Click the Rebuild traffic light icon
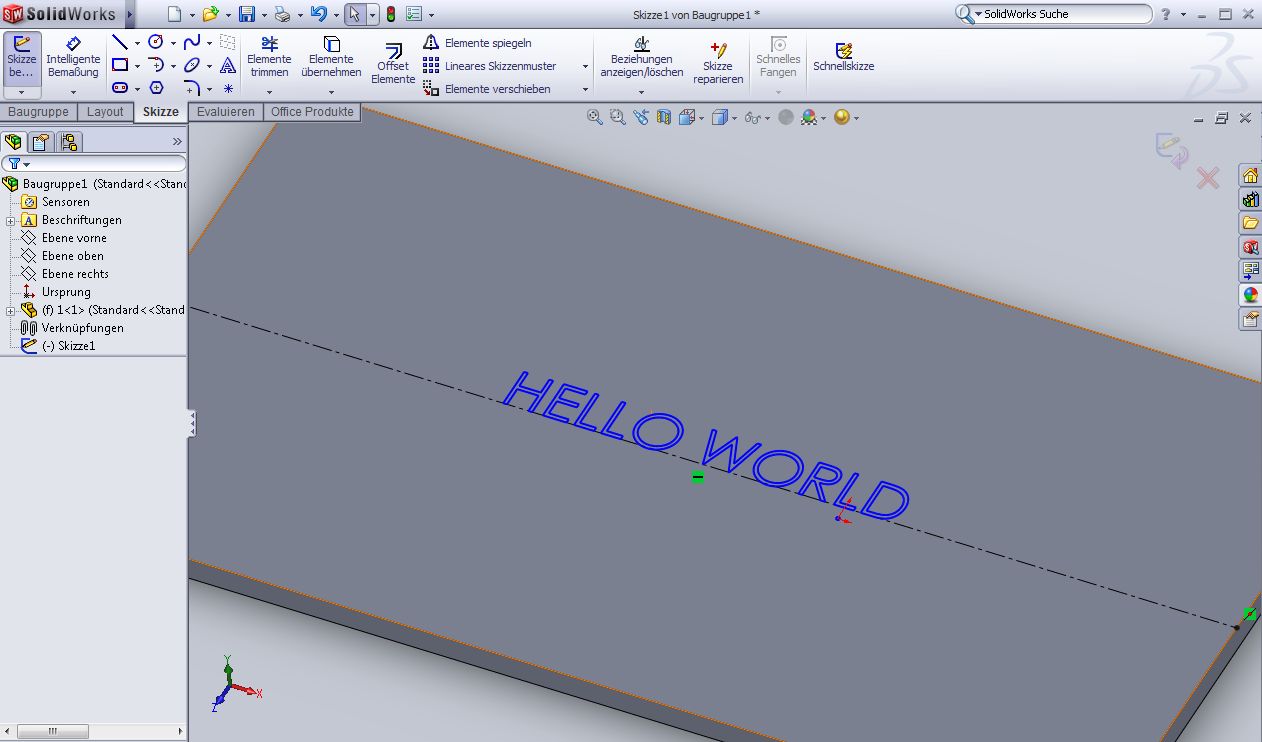The height and width of the screenshot is (742, 1262). coord(391,14)
